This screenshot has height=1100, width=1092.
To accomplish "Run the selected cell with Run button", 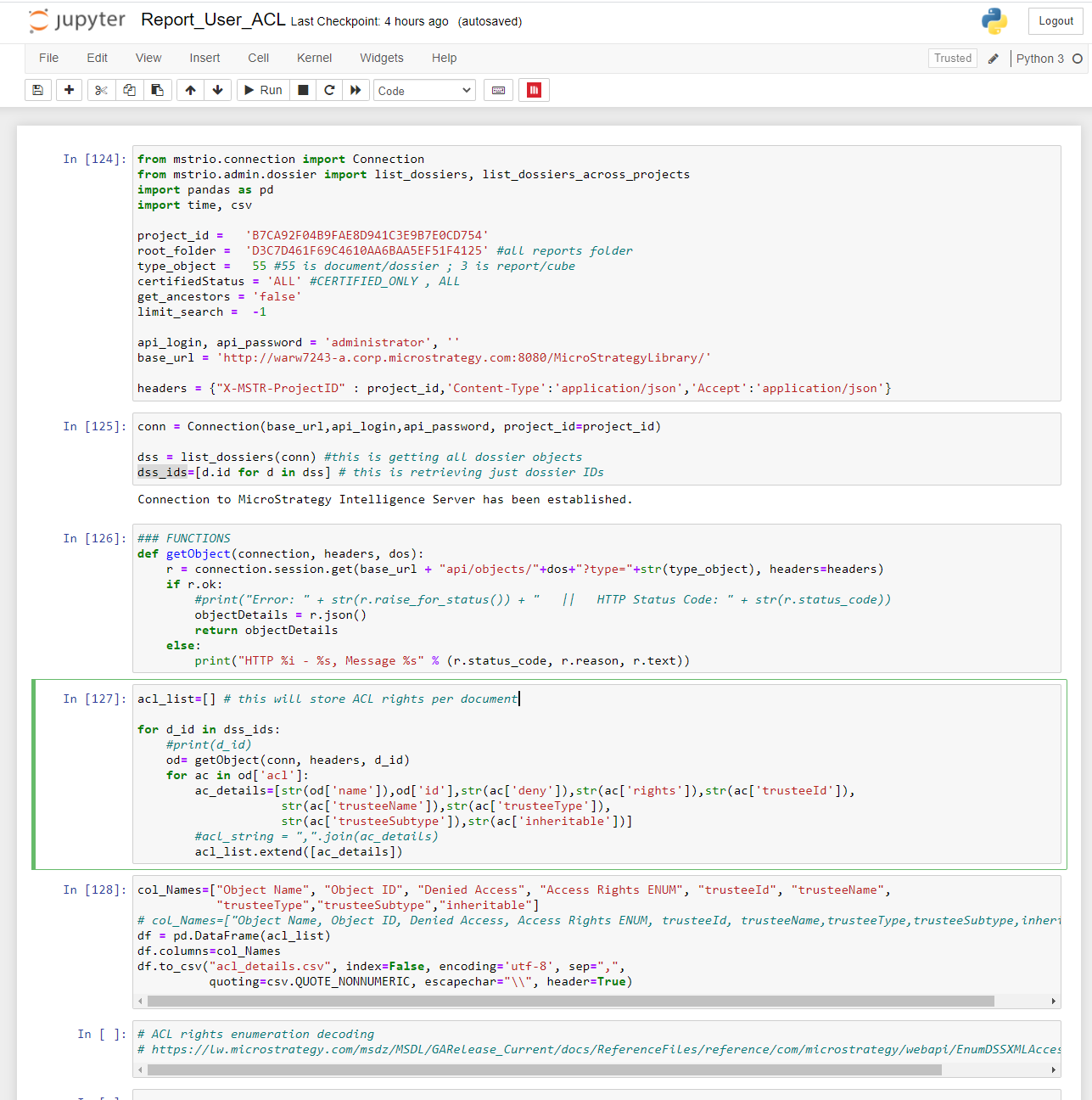I will tap(262, 89).
